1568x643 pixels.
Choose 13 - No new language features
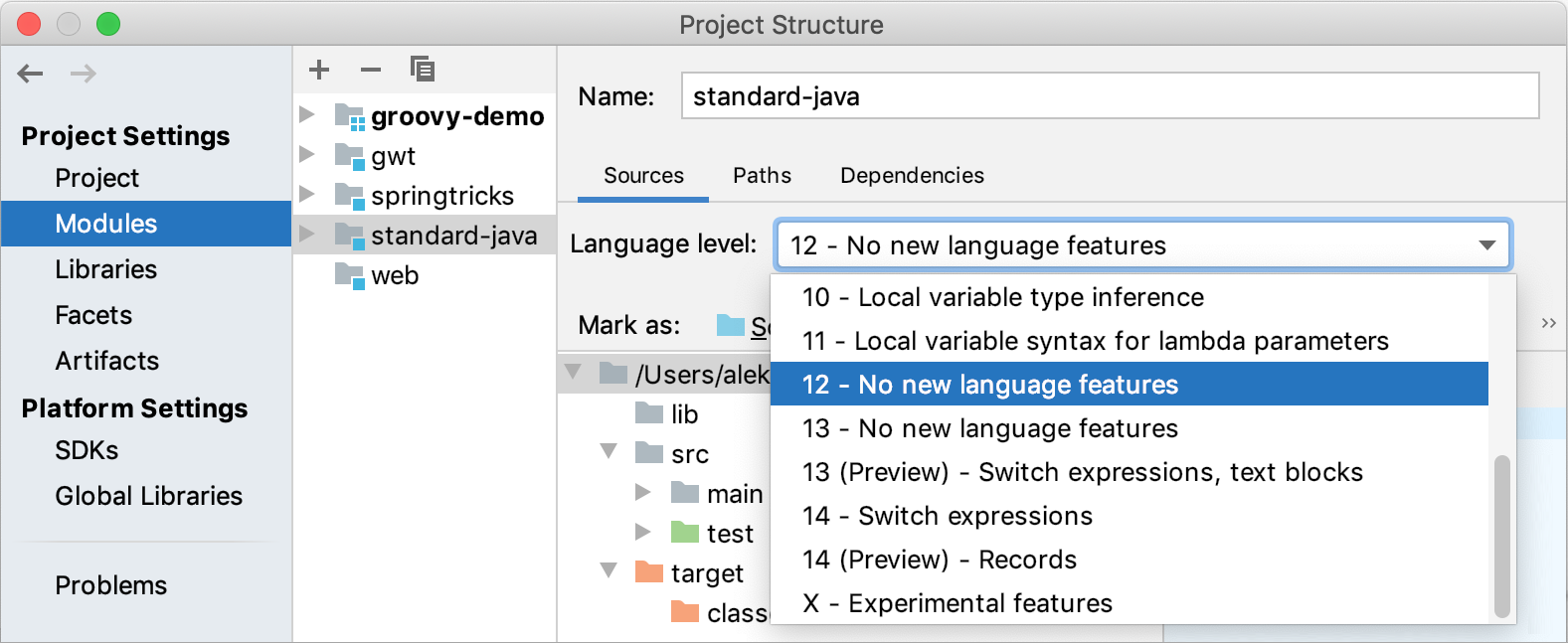pos(1131,428)
